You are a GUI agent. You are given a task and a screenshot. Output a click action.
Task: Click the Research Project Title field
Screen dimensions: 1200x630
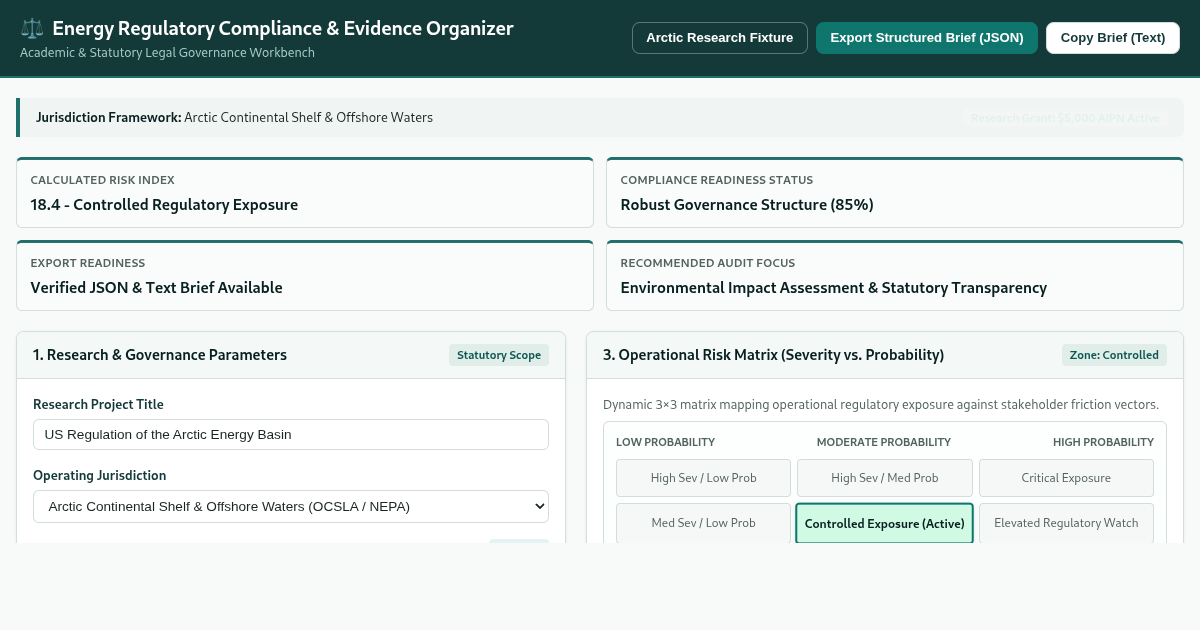291,434
